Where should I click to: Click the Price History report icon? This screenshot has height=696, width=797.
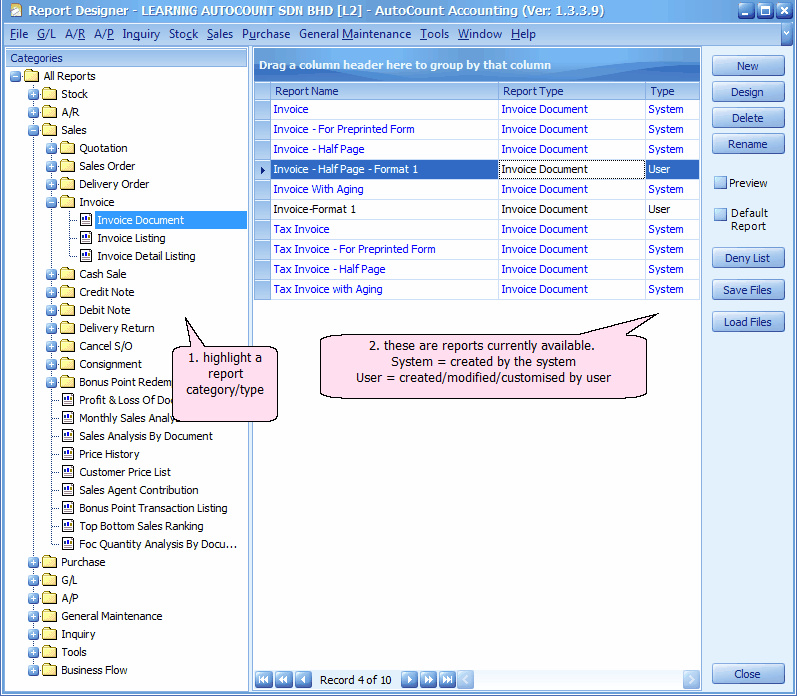[x=68, y=453]
